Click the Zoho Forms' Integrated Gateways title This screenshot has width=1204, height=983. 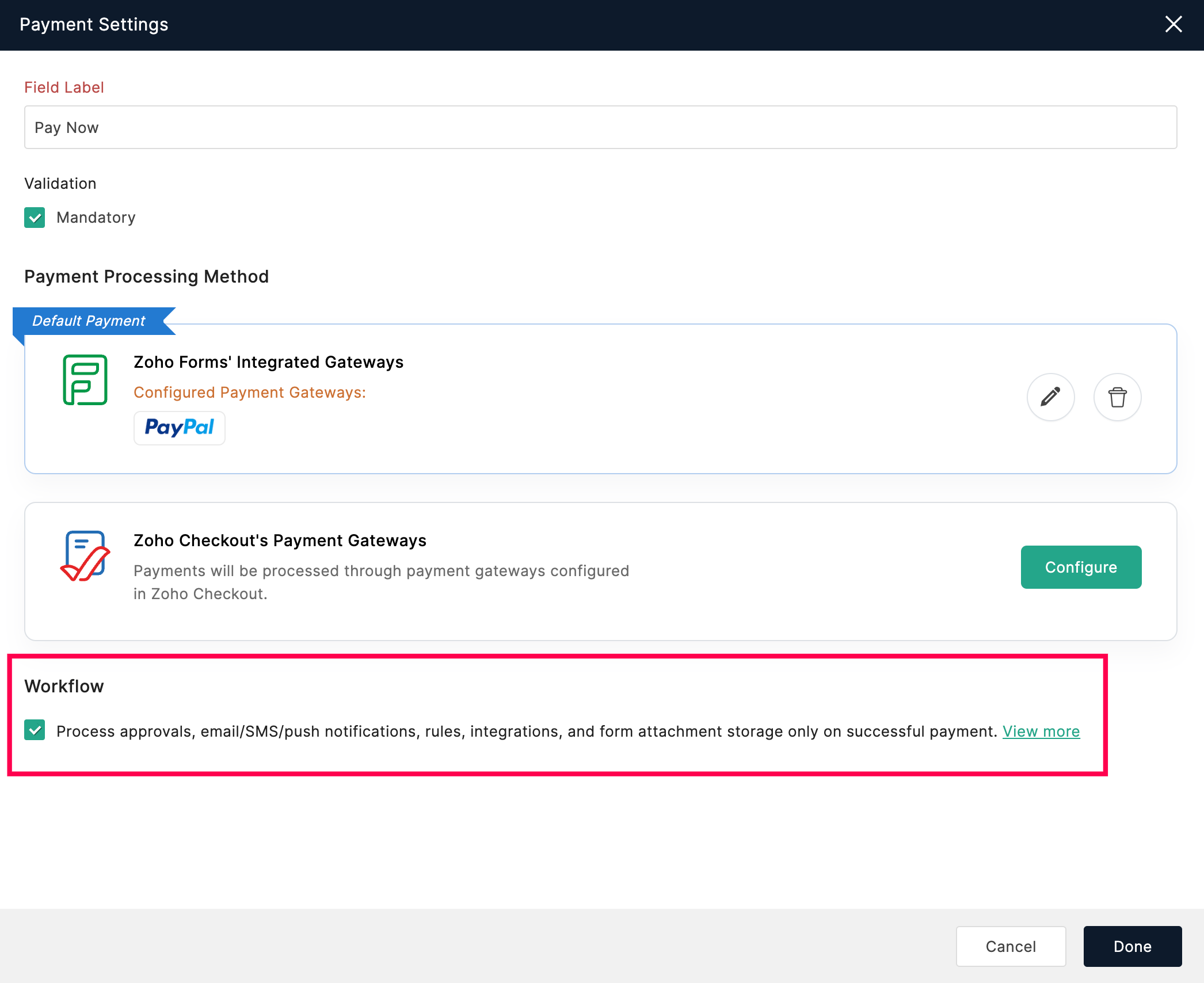tap(268, 362)
